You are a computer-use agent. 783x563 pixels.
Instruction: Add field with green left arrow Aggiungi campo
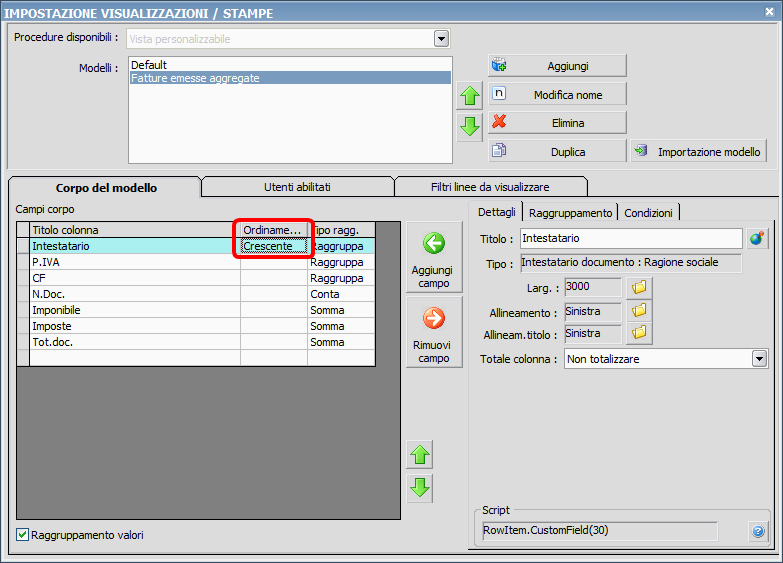coord(434,257)
